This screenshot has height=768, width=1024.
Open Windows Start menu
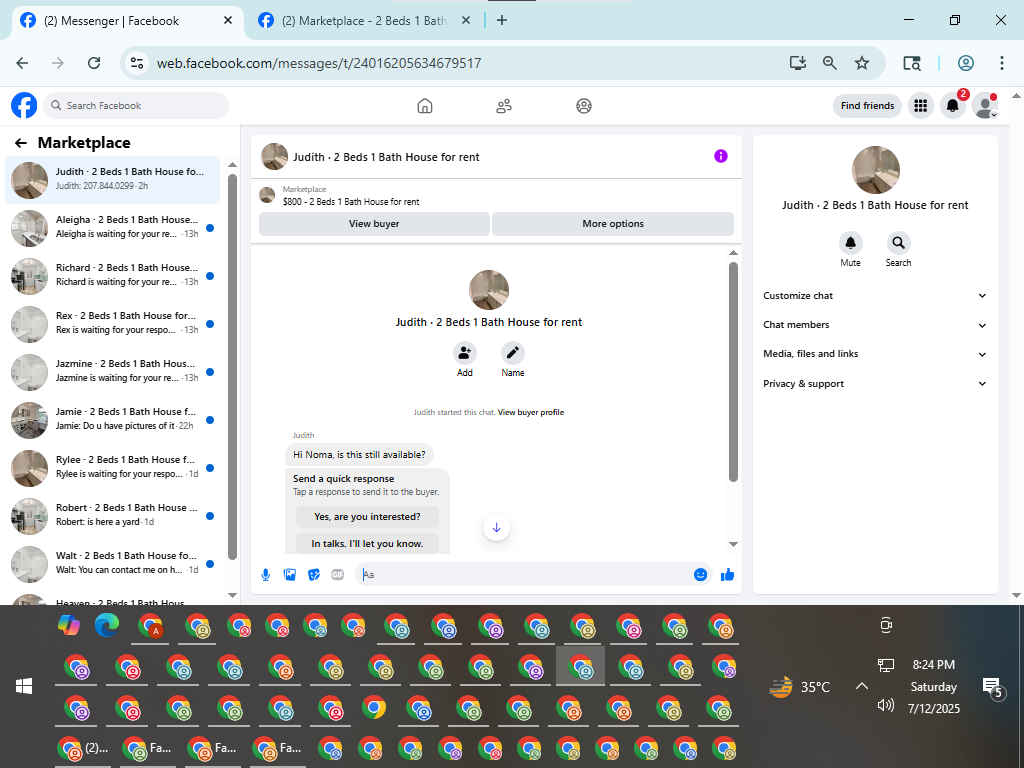[24, 686]
